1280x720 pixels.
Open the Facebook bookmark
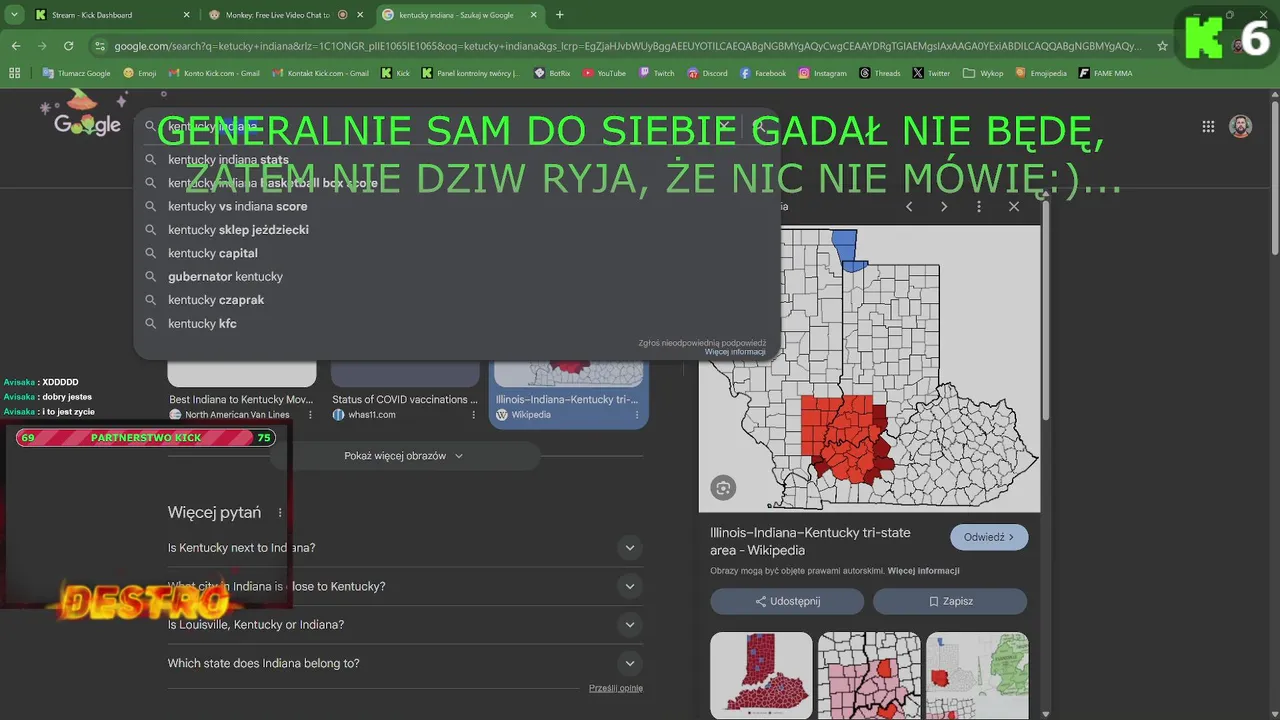[x=763, y=73]
